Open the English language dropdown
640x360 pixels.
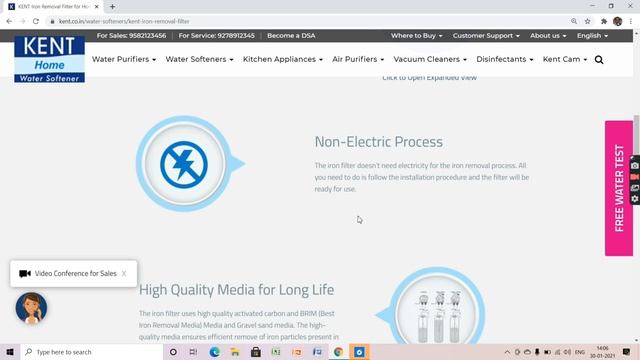pos(592,36)
